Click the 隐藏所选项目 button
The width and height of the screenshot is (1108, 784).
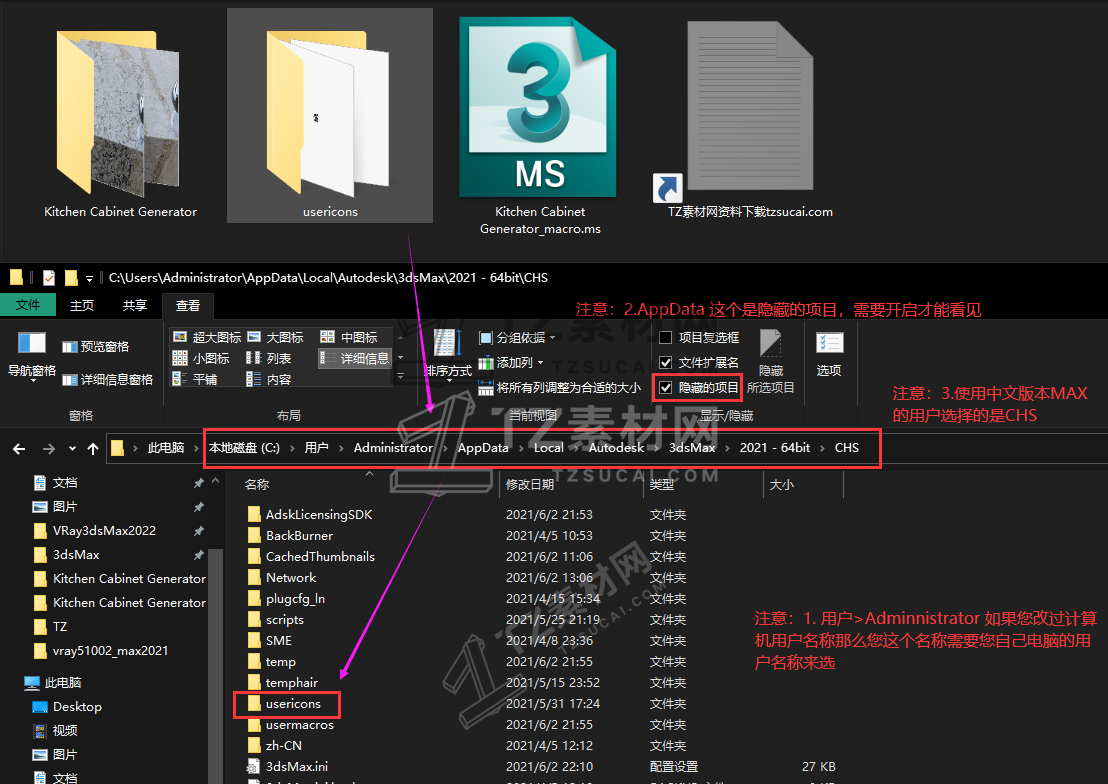770,361
